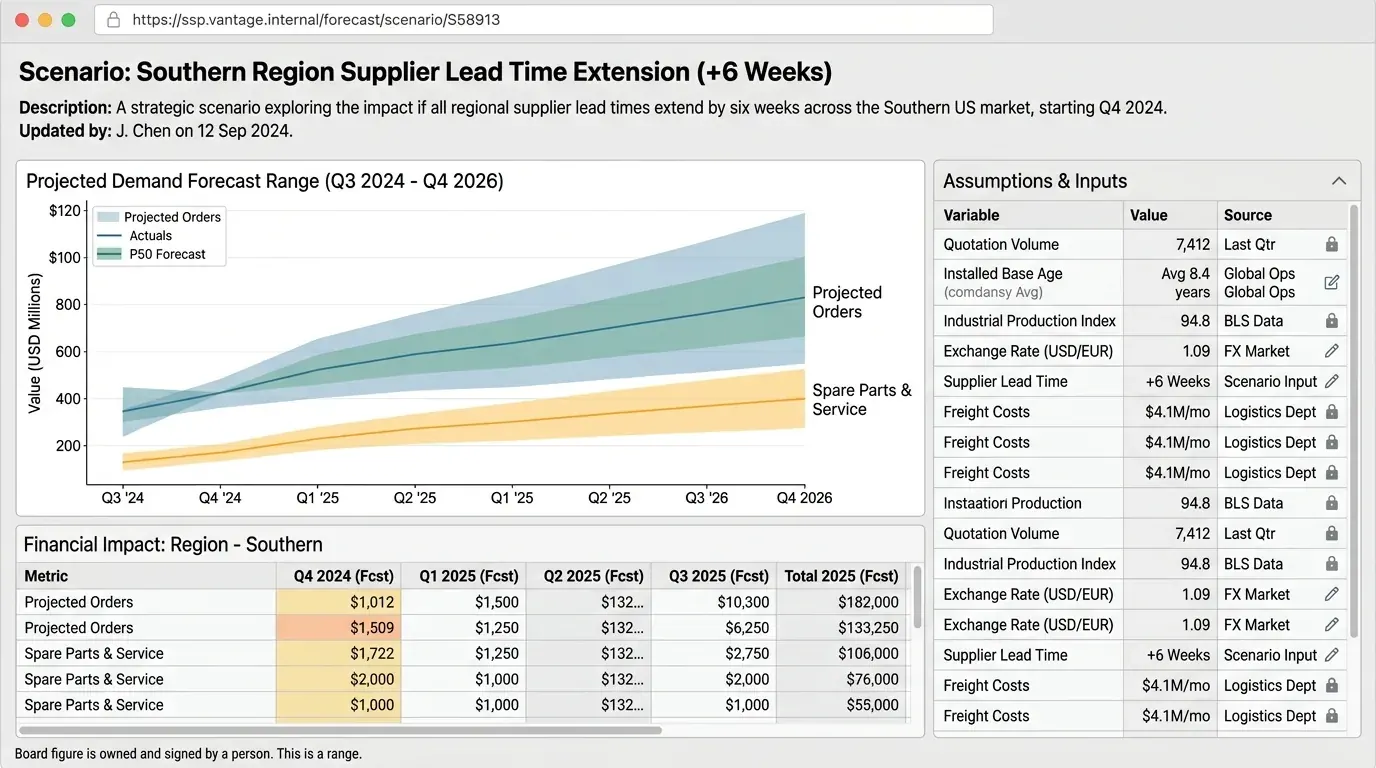Select the $1,722 cell
The image size is (1376, 768).
[339, 653]
